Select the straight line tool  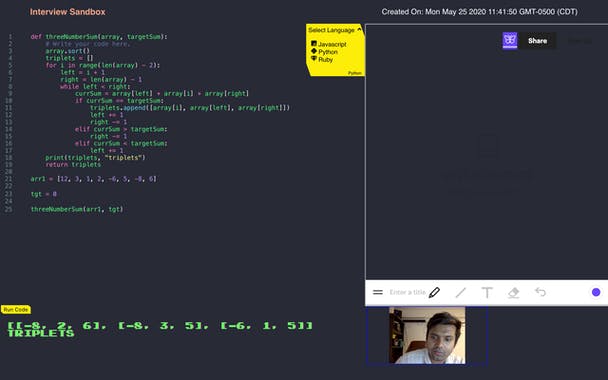click(x=461, y=292)
